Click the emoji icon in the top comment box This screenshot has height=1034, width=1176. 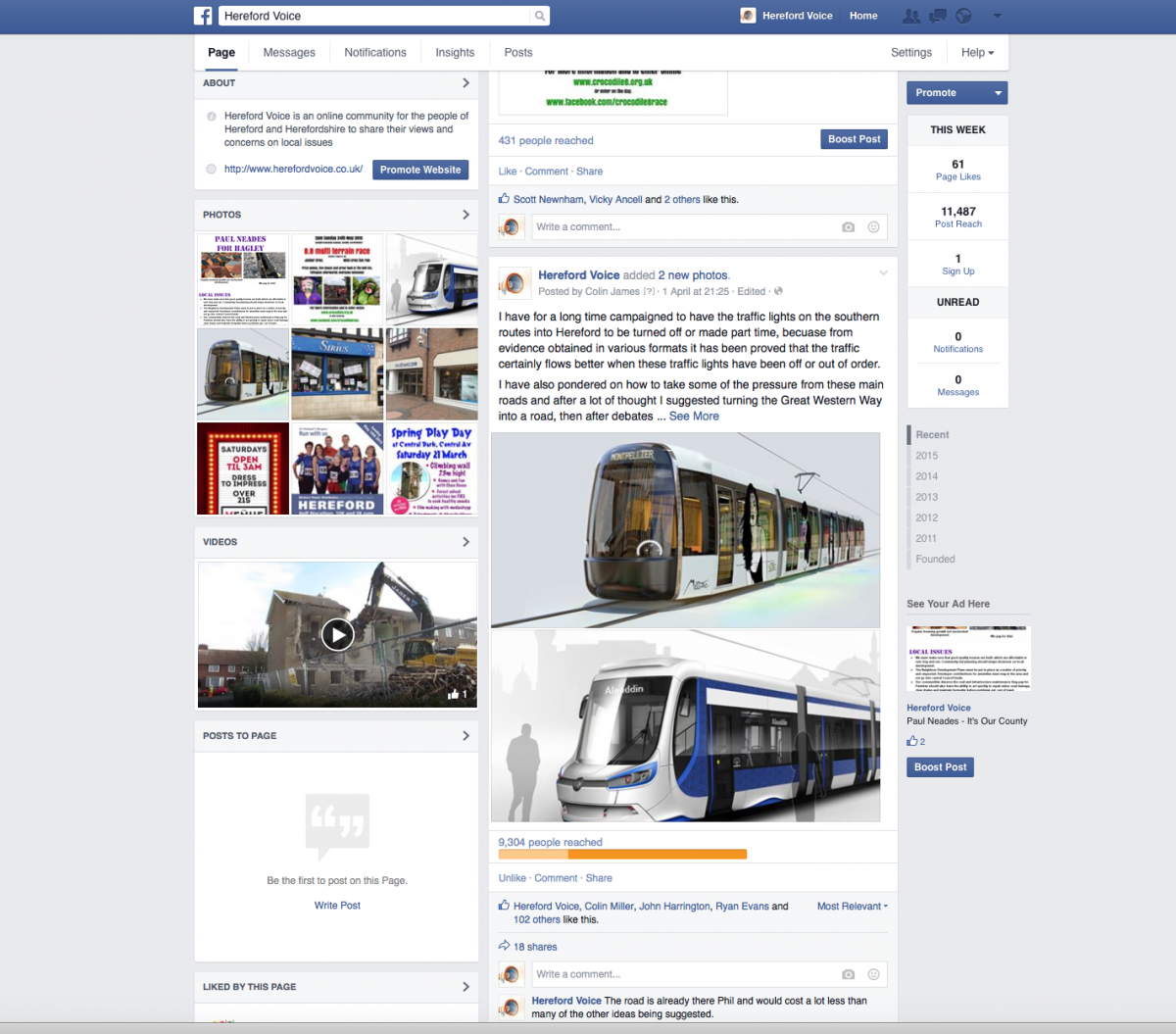(x=873, y=226)
